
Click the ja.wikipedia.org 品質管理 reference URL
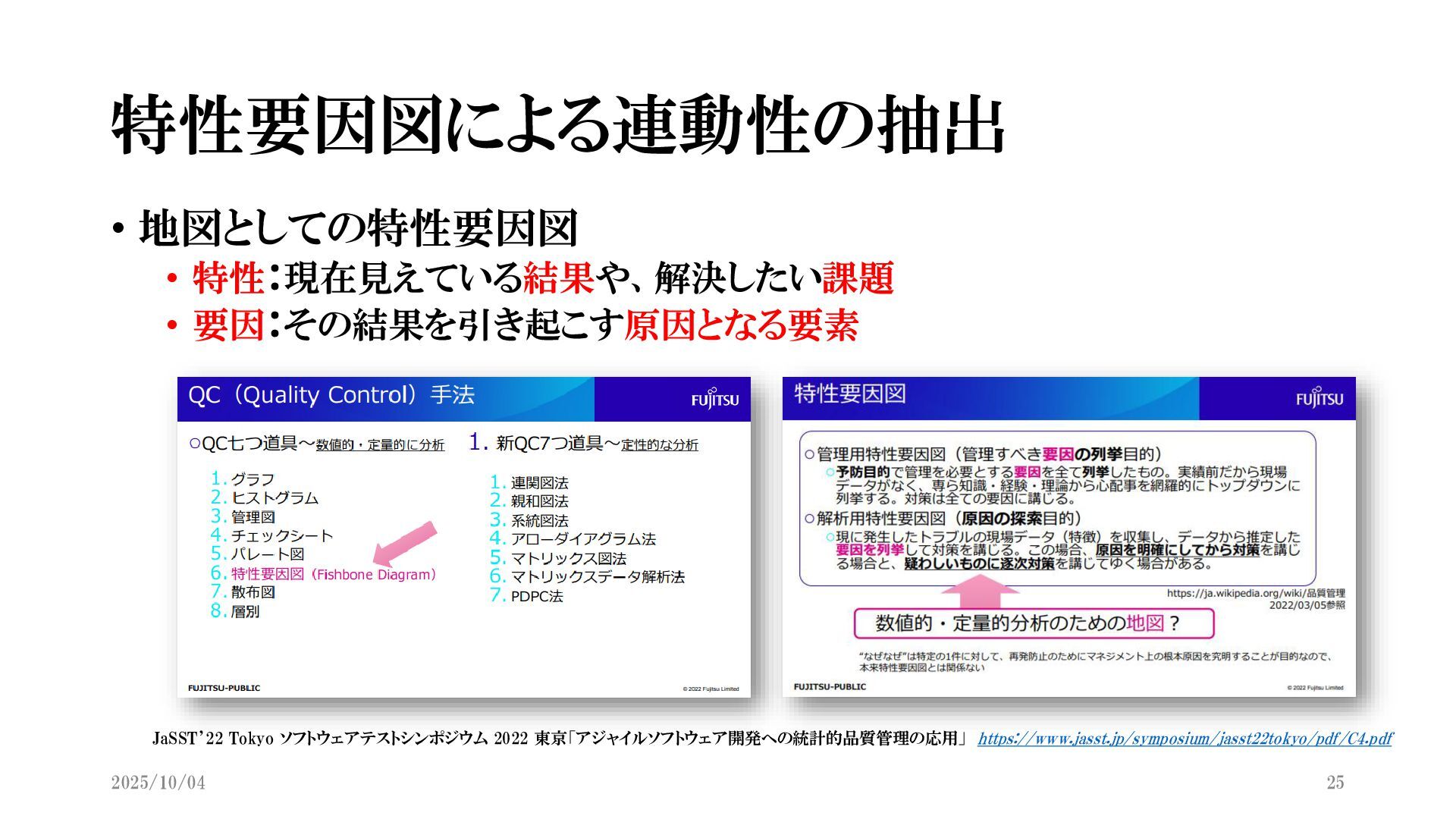point(1255,593)
